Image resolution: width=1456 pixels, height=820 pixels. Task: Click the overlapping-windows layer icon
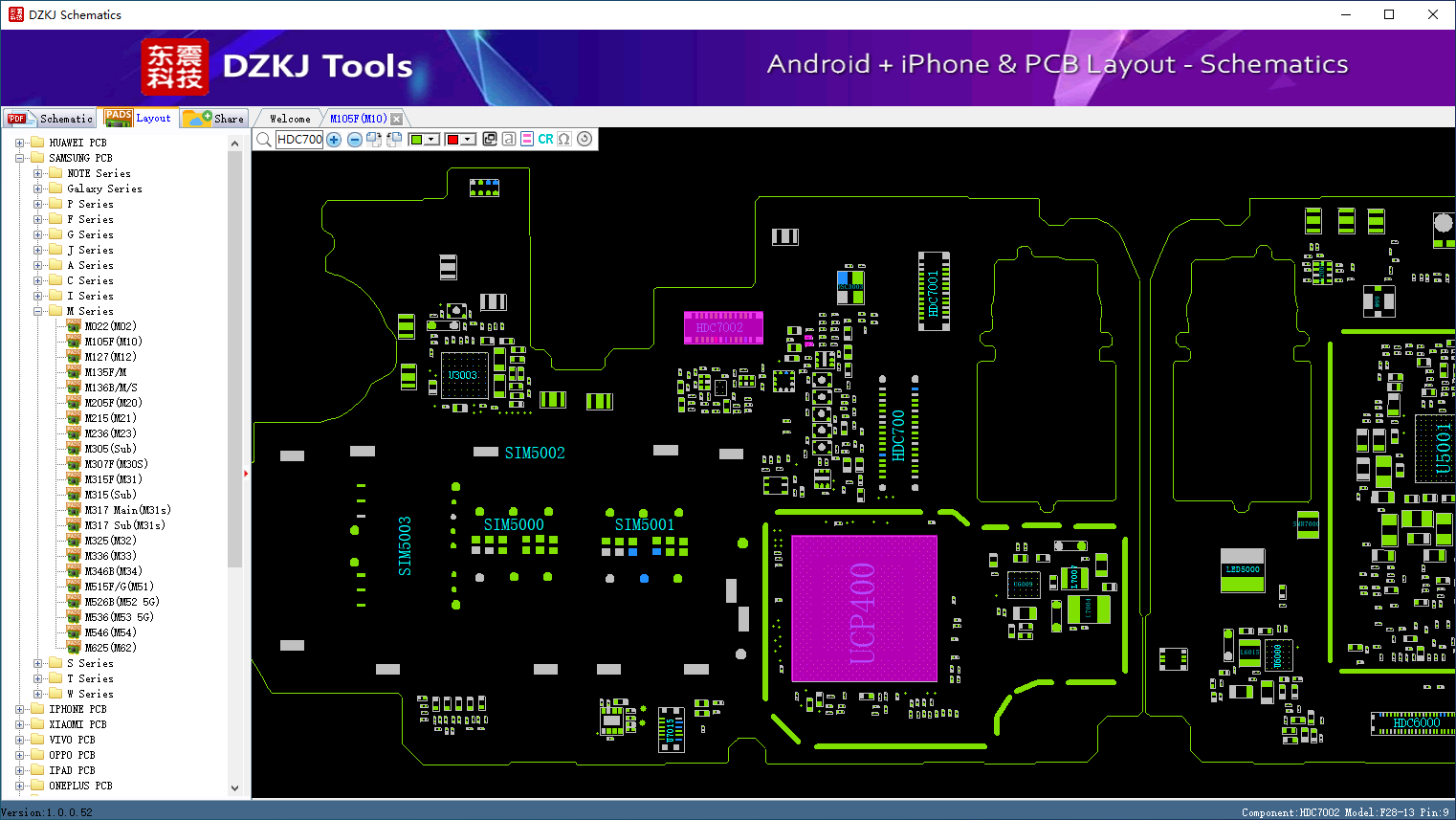coord(490,140)
